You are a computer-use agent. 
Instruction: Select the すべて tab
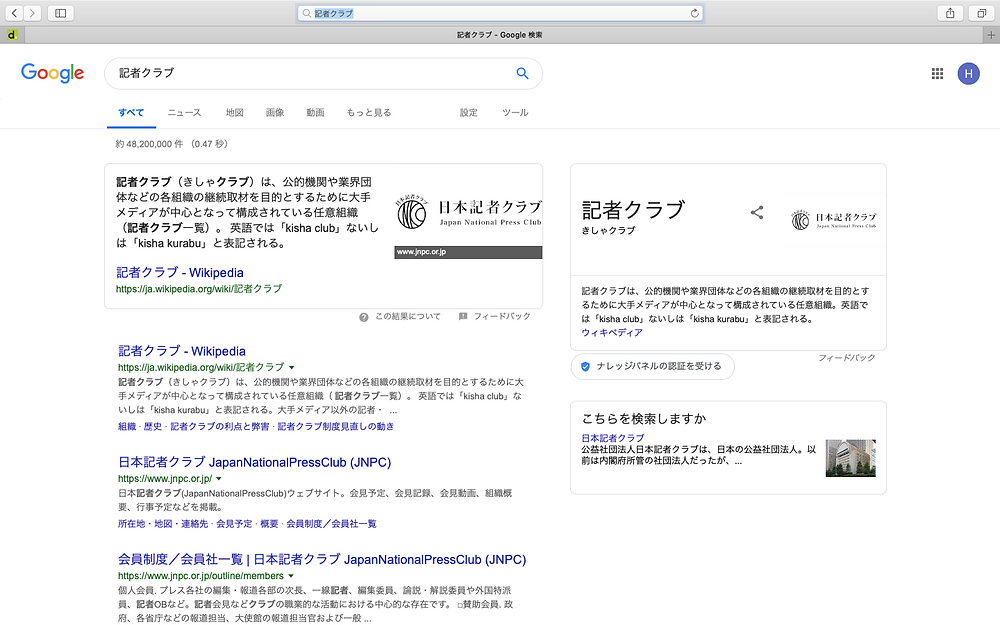[x=131, y=113]
